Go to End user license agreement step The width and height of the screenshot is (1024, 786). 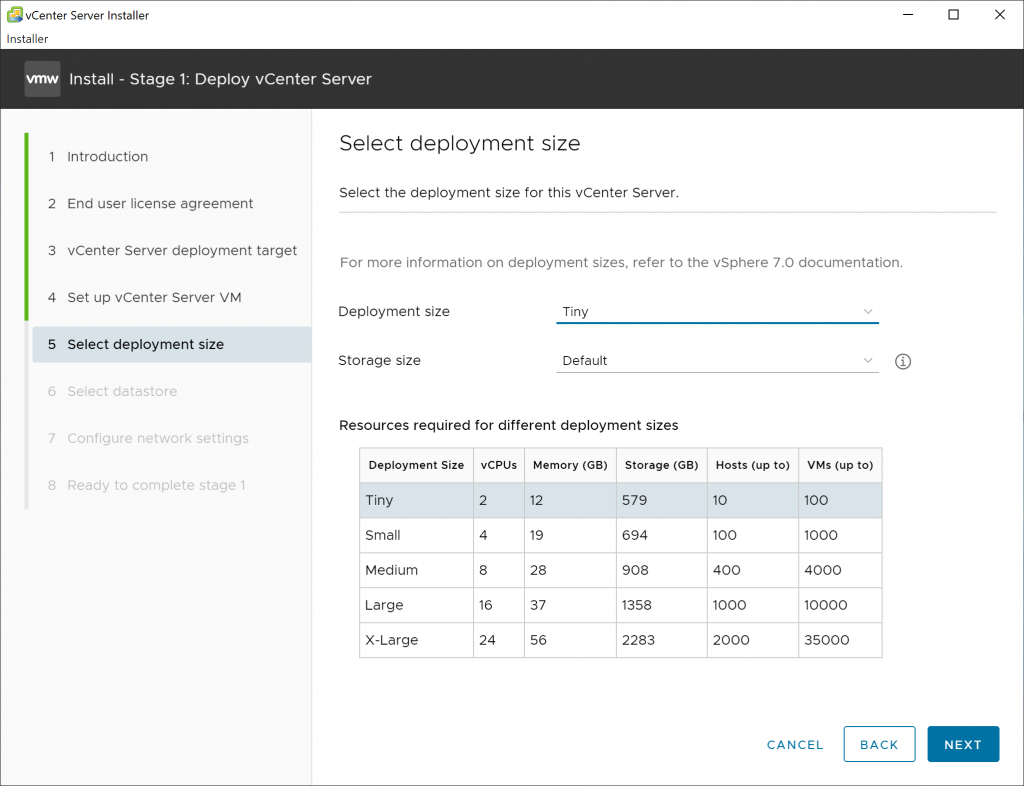(x=160, y=204)
